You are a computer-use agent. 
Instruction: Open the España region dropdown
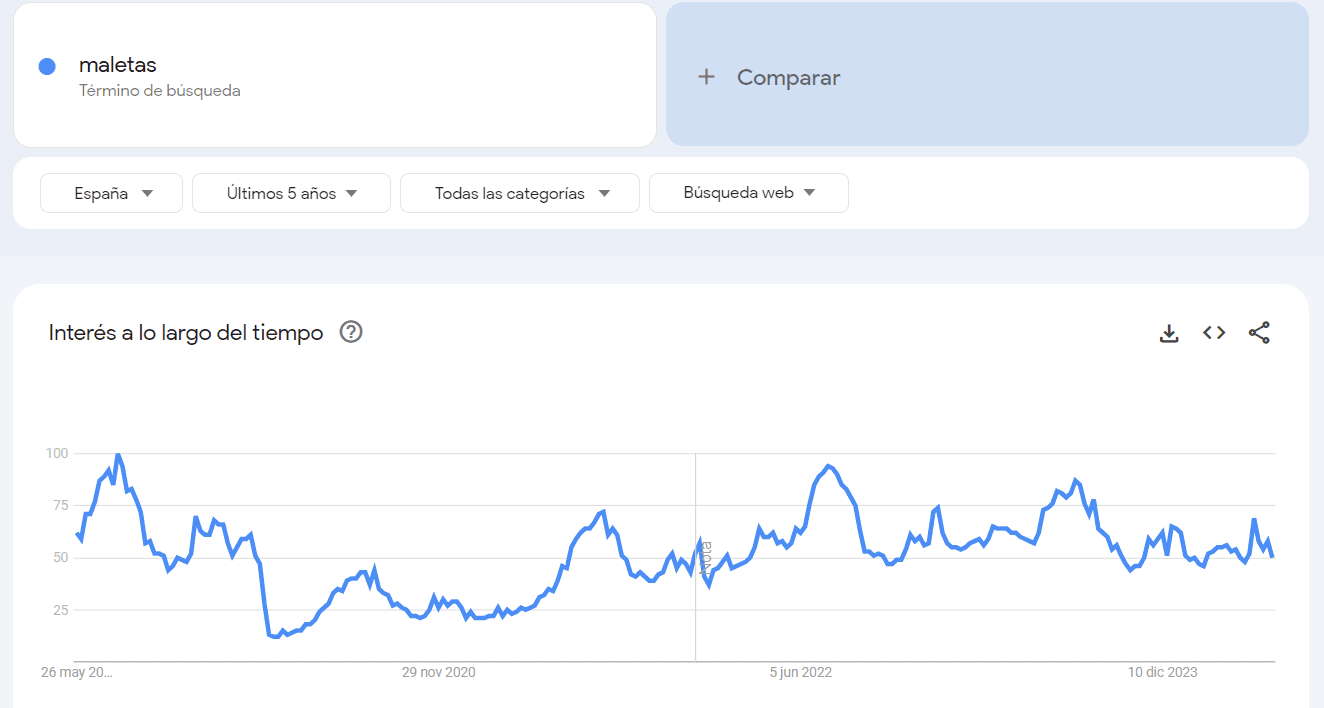coord(111,193)
